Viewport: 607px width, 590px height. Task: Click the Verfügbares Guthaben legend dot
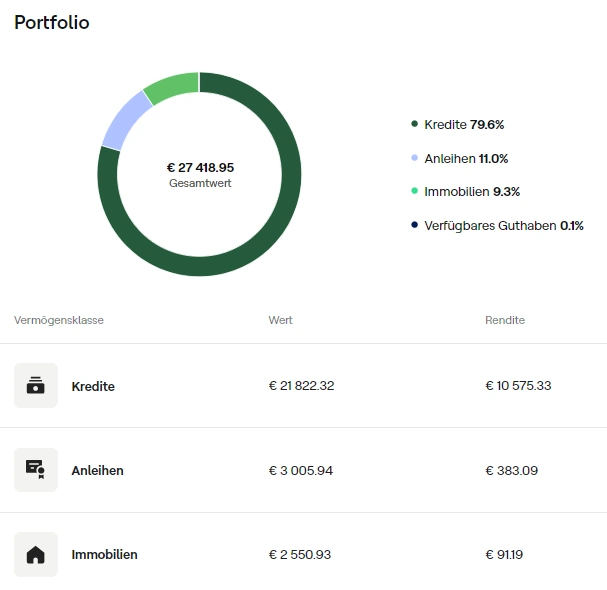[x=414, y=225]
